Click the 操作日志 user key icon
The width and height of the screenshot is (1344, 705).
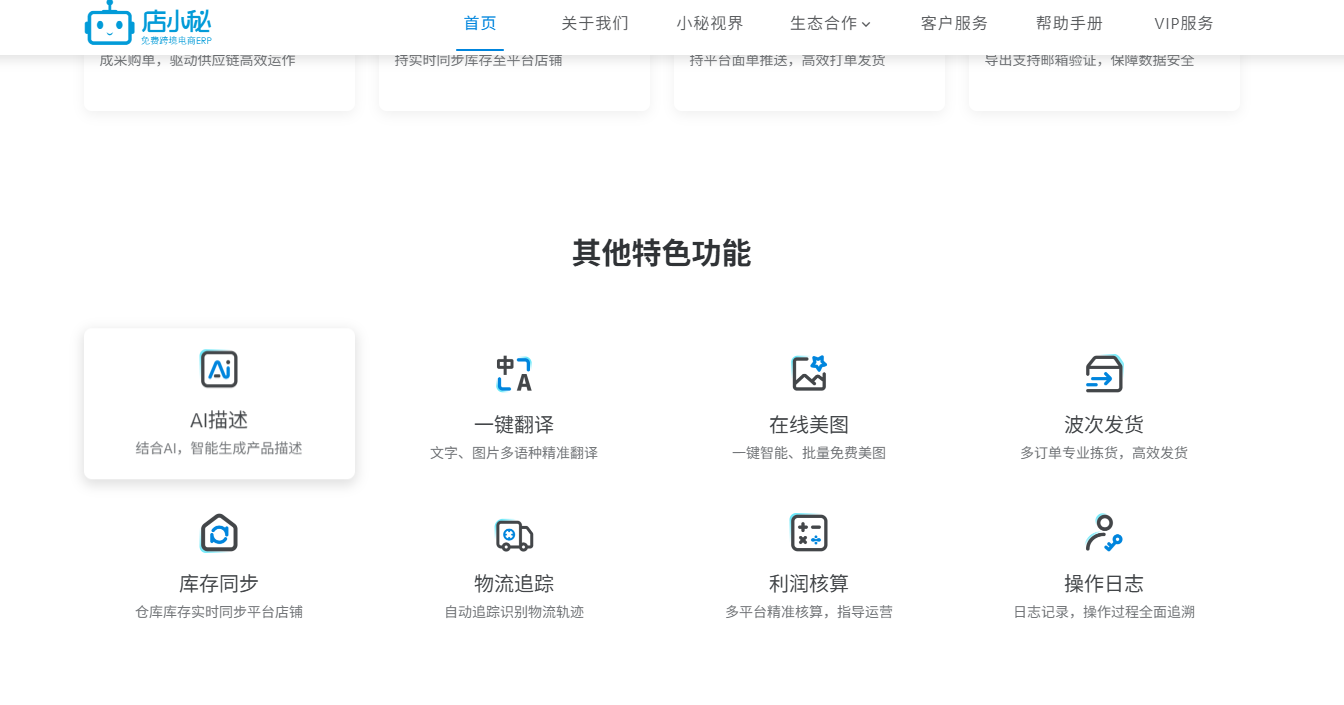pyautogui.click(x=1104, y=533)
